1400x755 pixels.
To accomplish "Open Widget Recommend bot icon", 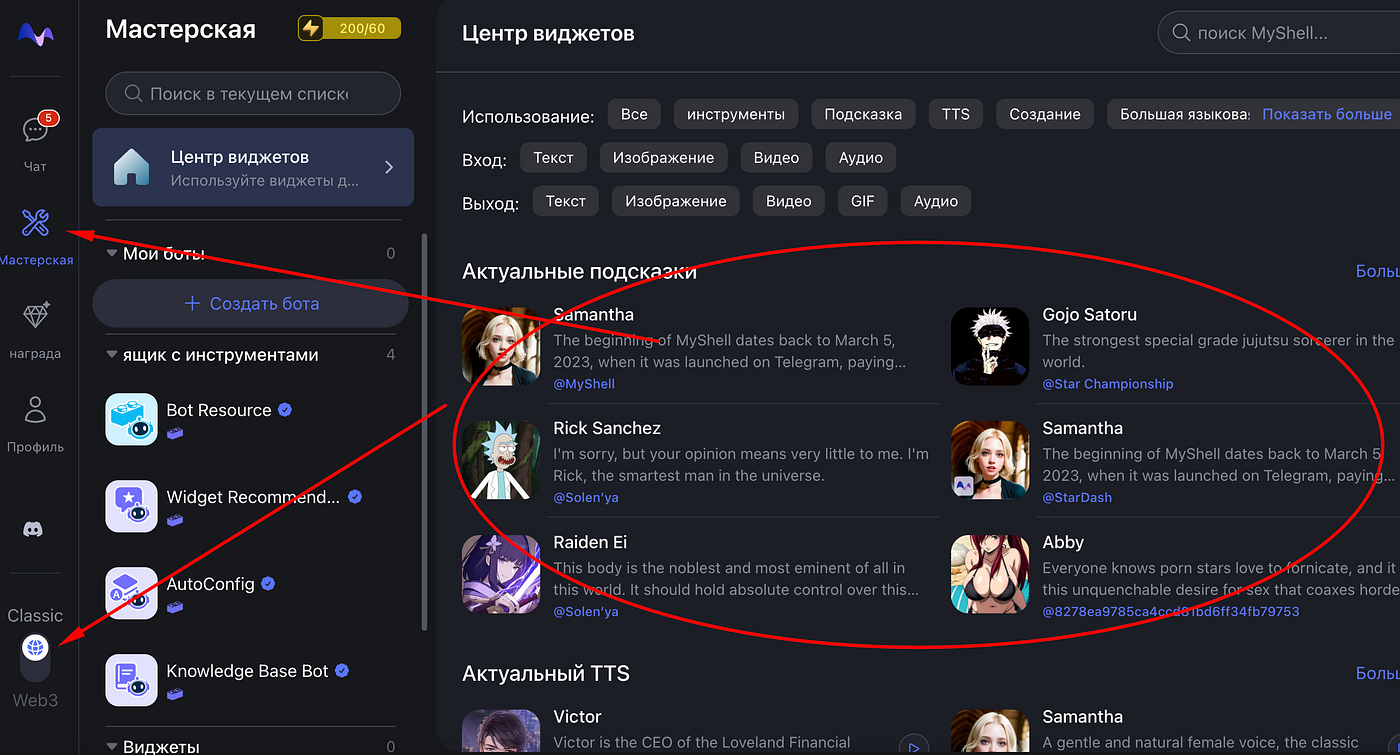I will coord(131,506).
